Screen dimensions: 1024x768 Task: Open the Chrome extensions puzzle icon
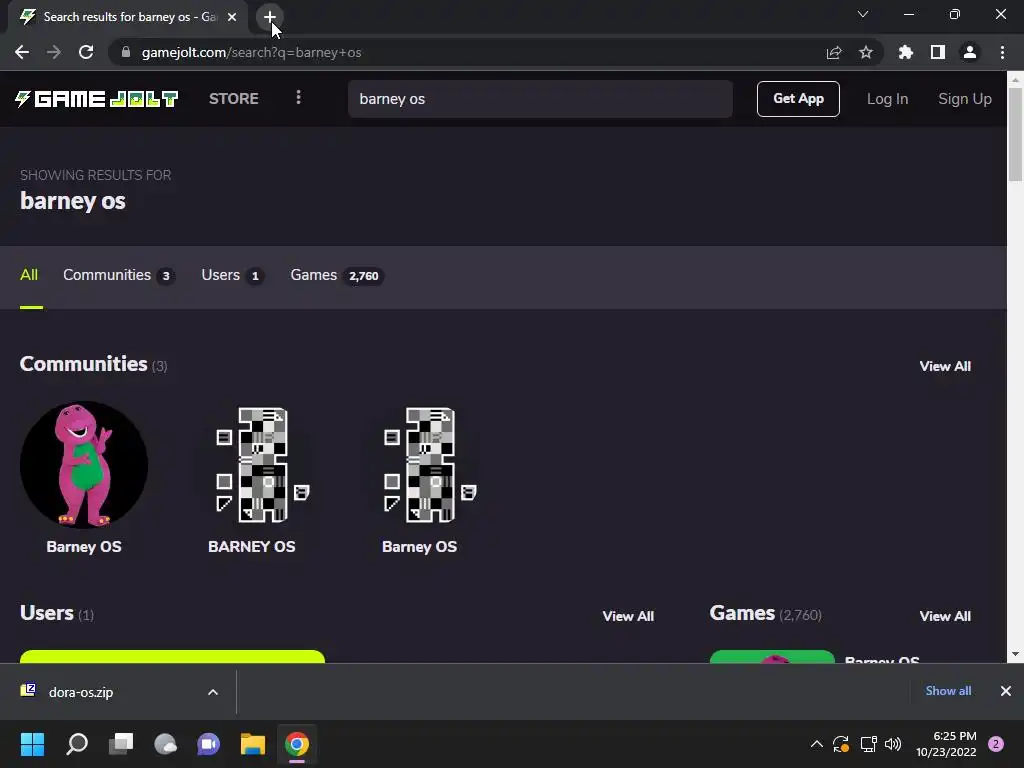[x=905, y=52]
